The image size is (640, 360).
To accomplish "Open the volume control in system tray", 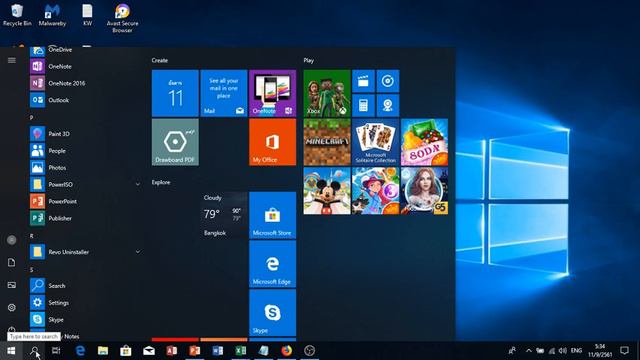I will [x=563, y=351].
